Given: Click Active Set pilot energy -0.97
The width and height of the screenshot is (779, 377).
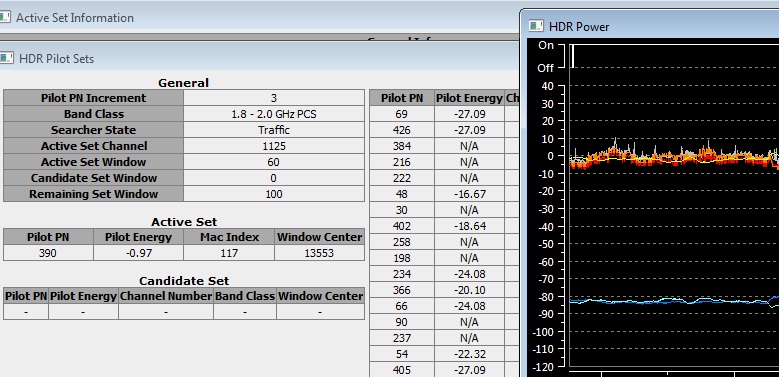Looking at the screenshot, I should pos(138,253).
